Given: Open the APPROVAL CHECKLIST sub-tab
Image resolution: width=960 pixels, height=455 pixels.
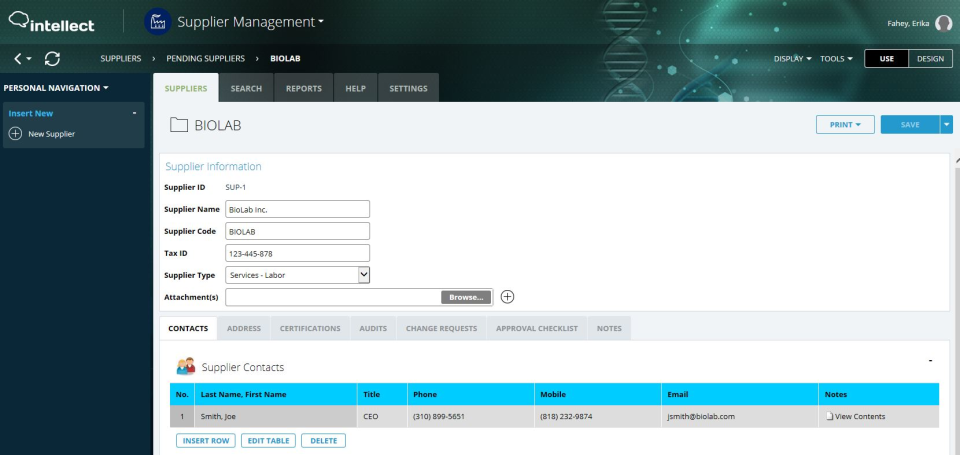Looking at the screenshot, I should click(x=537, y=328).
